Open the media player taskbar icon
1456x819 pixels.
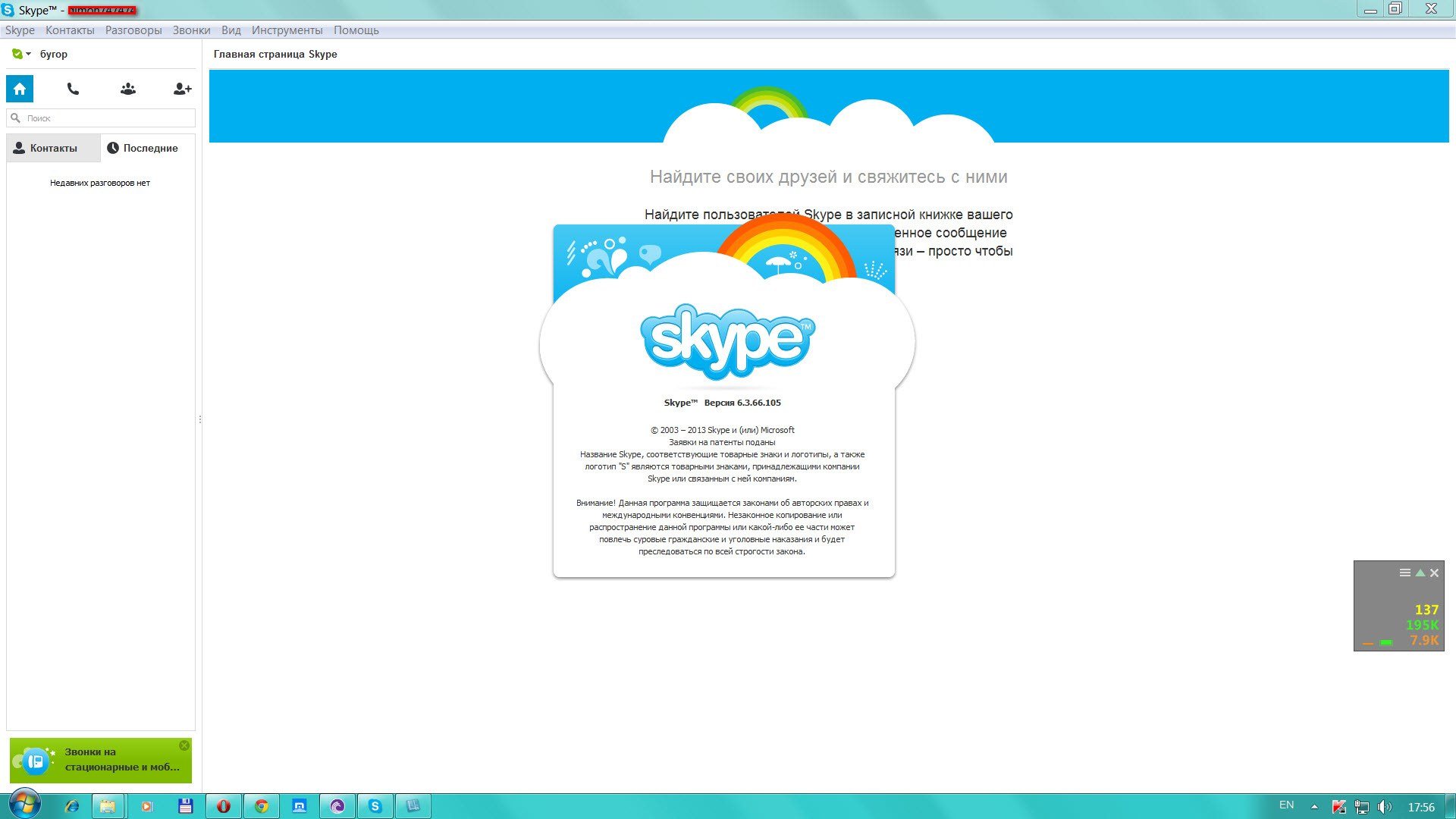(147, 806)
